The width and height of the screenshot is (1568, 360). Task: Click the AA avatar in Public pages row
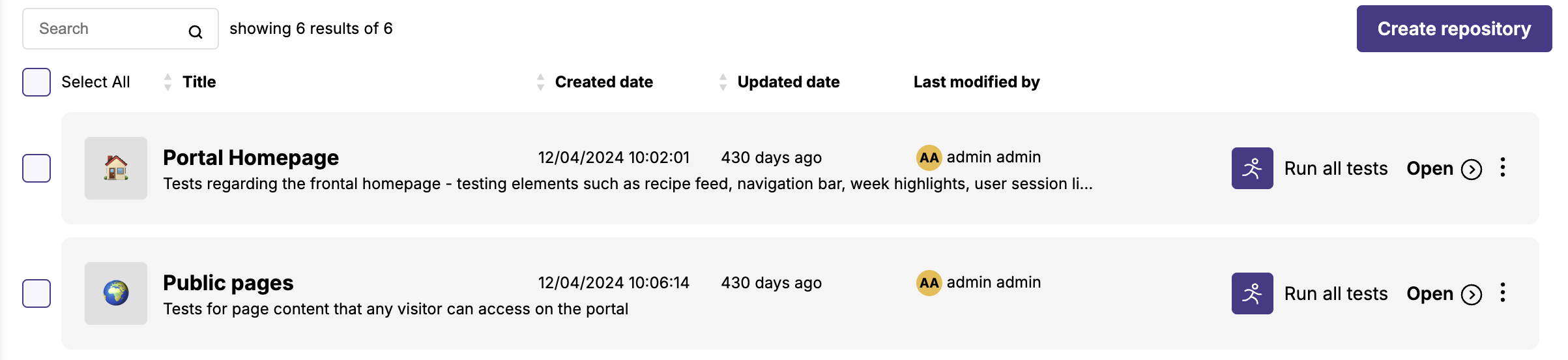[x=929, y=282]
